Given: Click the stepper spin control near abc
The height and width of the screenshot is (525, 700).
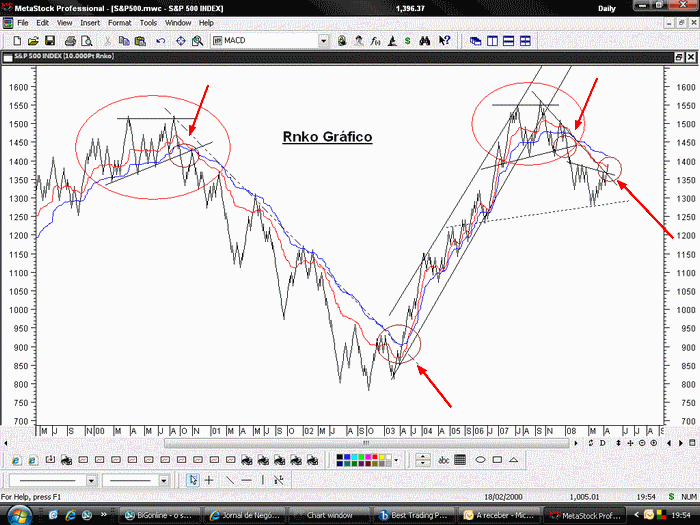Looking at the screenshot, I should click(423, 460).
